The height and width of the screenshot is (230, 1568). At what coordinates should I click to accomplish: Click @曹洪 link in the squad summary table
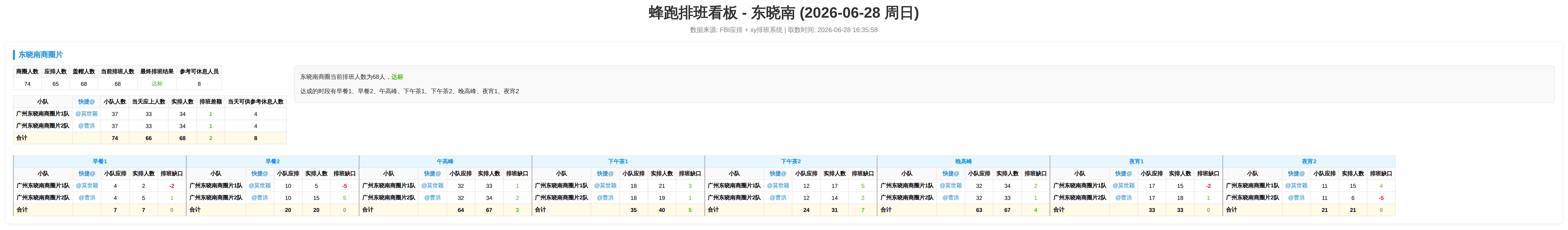[86, 126]
